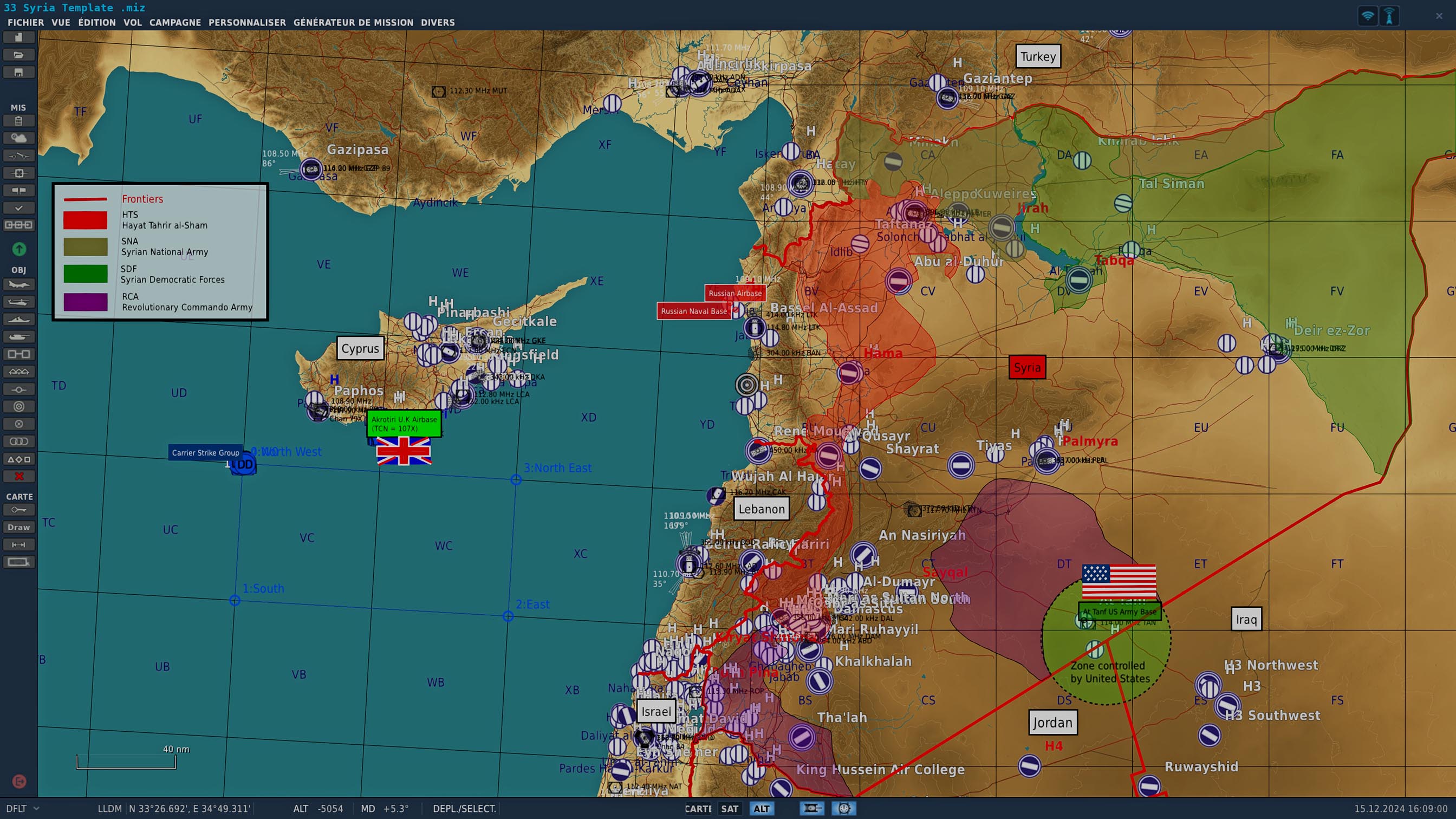Click the red X delete tool

point(18,476)
